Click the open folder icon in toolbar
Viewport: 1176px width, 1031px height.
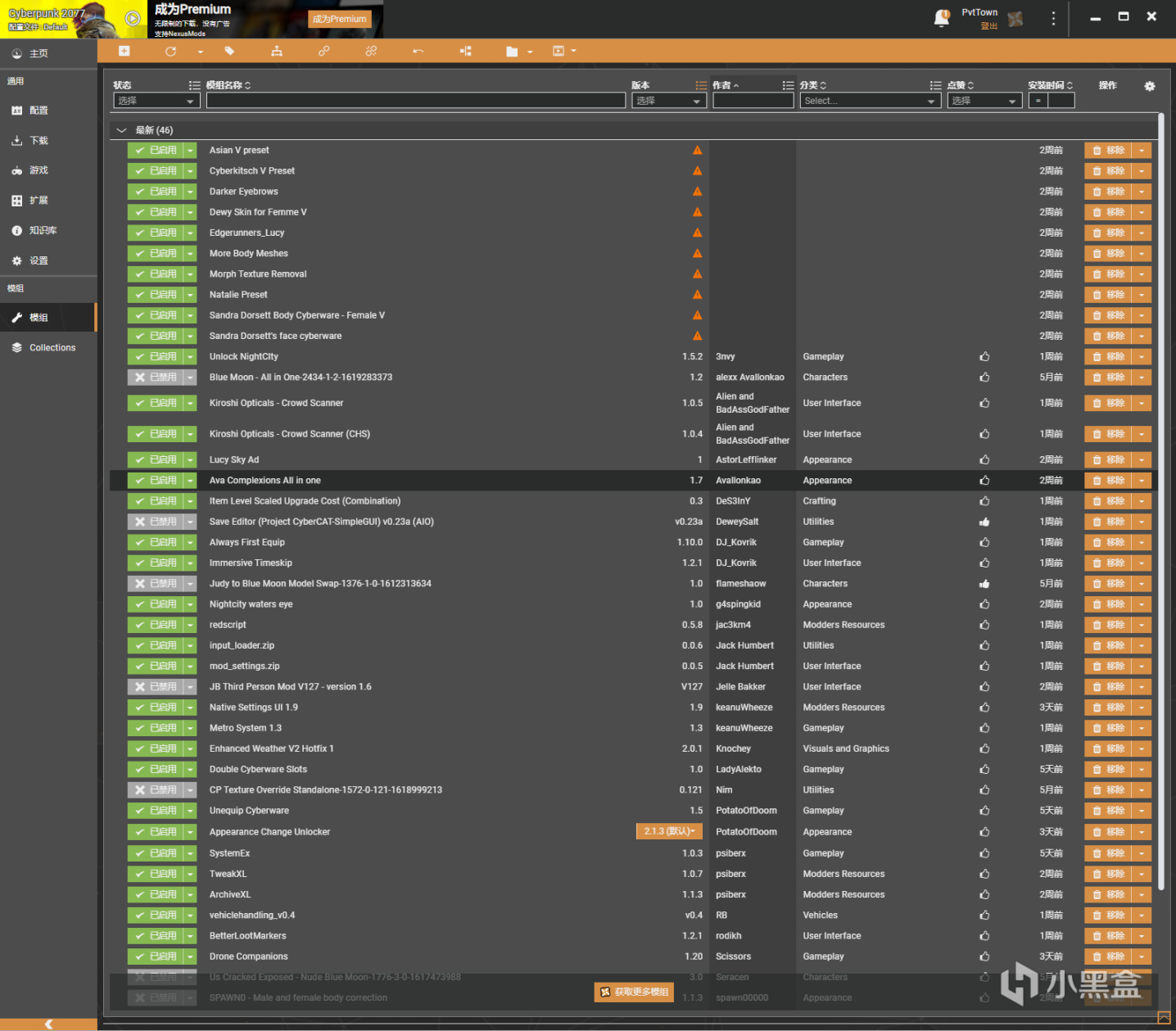tap(512, 51)
